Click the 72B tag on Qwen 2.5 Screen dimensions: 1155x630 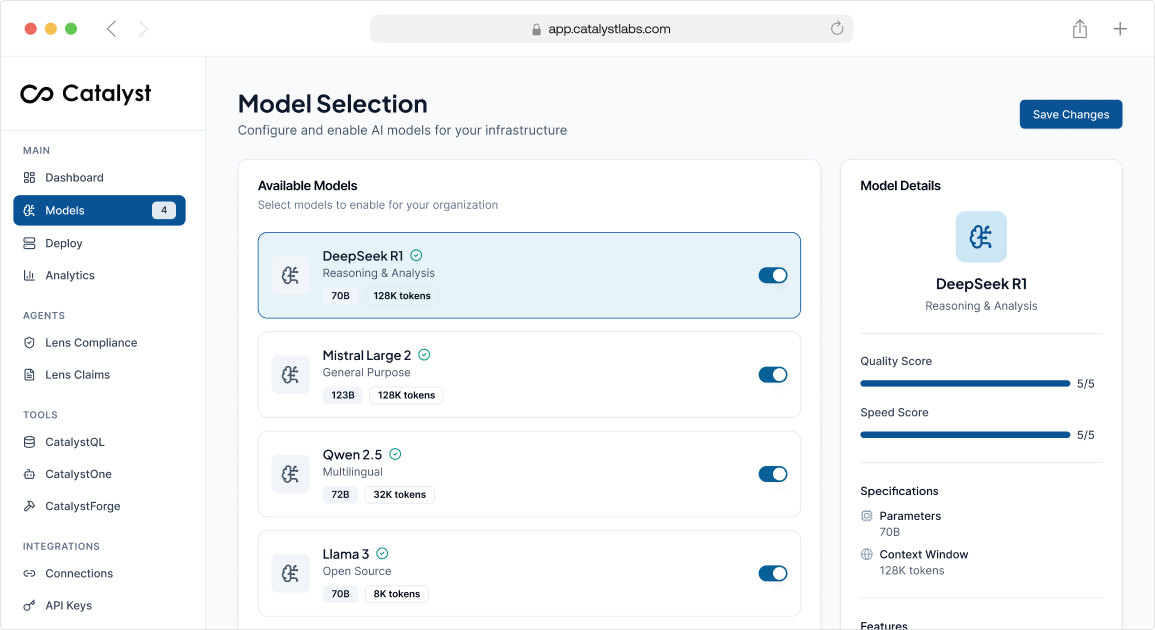click(340, 494)
